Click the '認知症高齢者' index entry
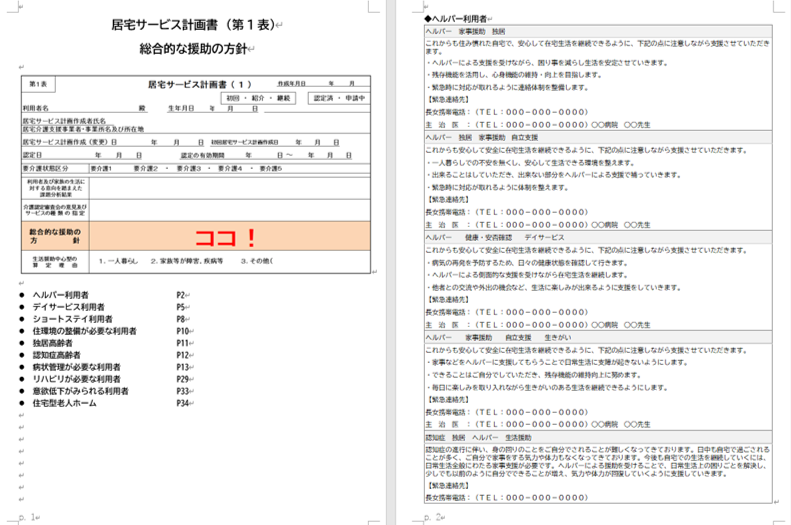The height and width of the screenshot is (525, 791). (56, 355)
